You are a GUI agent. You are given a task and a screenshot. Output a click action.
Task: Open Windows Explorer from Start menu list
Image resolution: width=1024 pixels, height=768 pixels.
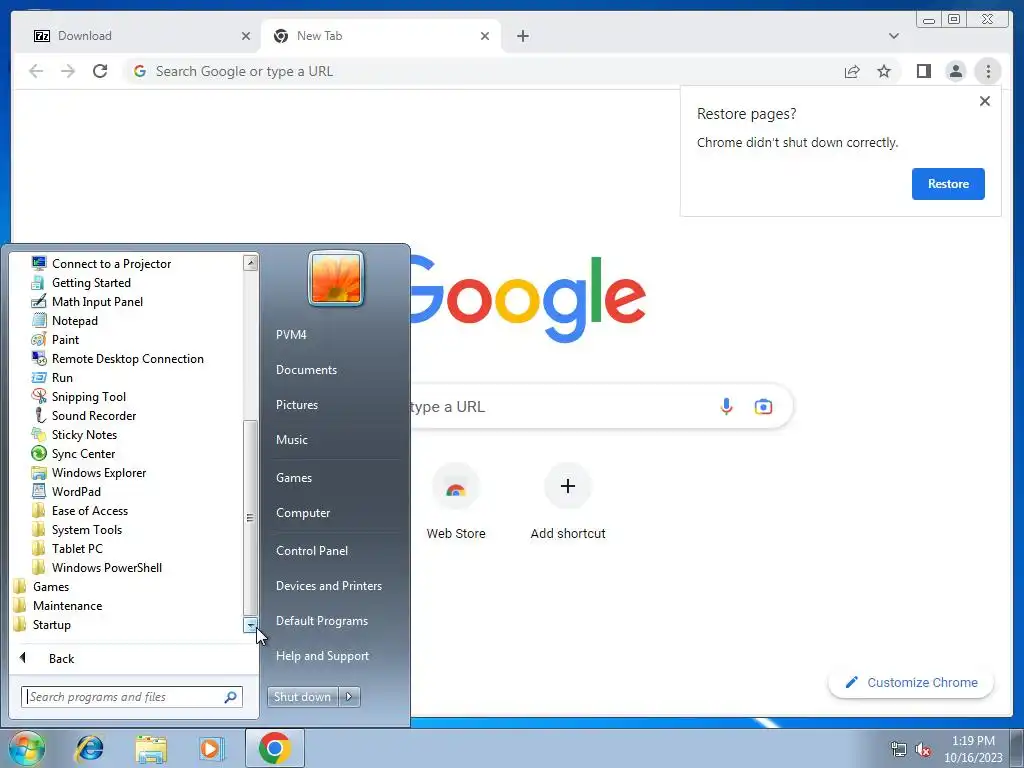coord(89,472)
